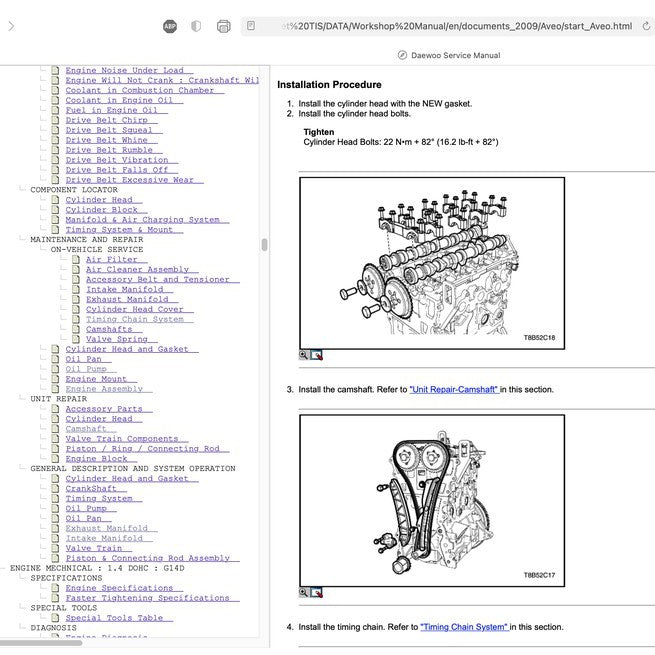Follow the "Timing Chain System" reference link
Viewport: 655px width, 655px height.
click(x=464, y=627)
